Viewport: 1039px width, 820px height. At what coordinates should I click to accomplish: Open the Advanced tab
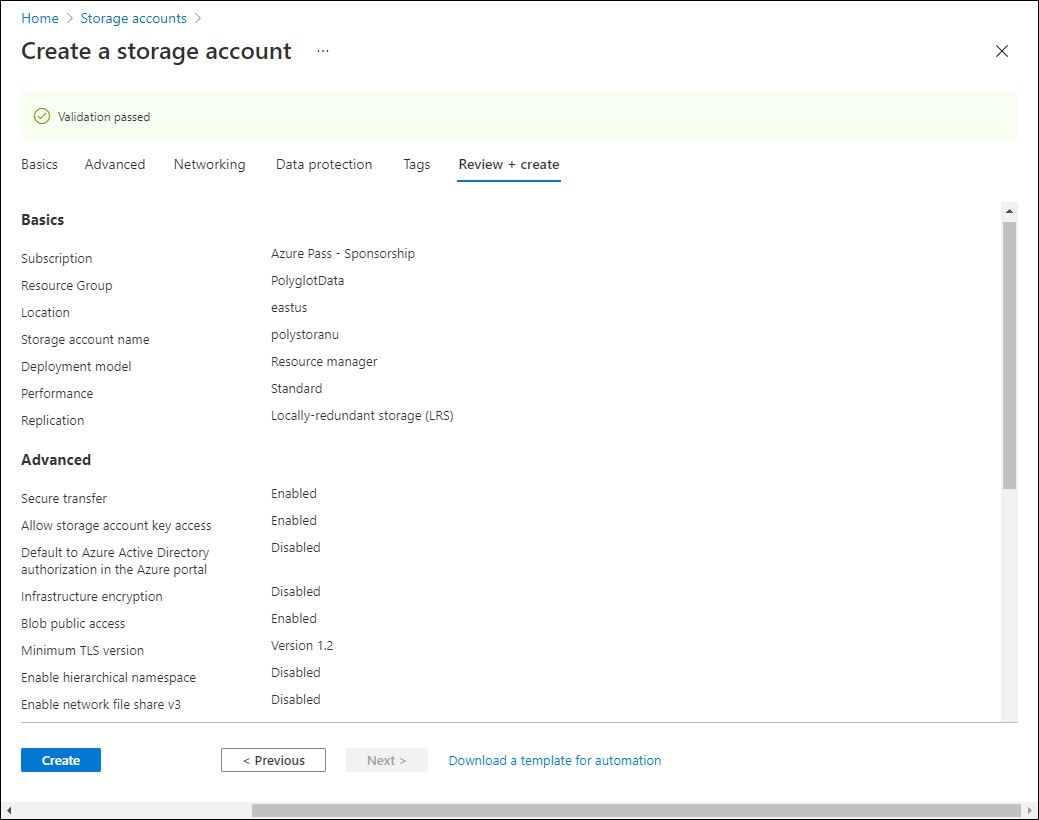pos(115,164)
